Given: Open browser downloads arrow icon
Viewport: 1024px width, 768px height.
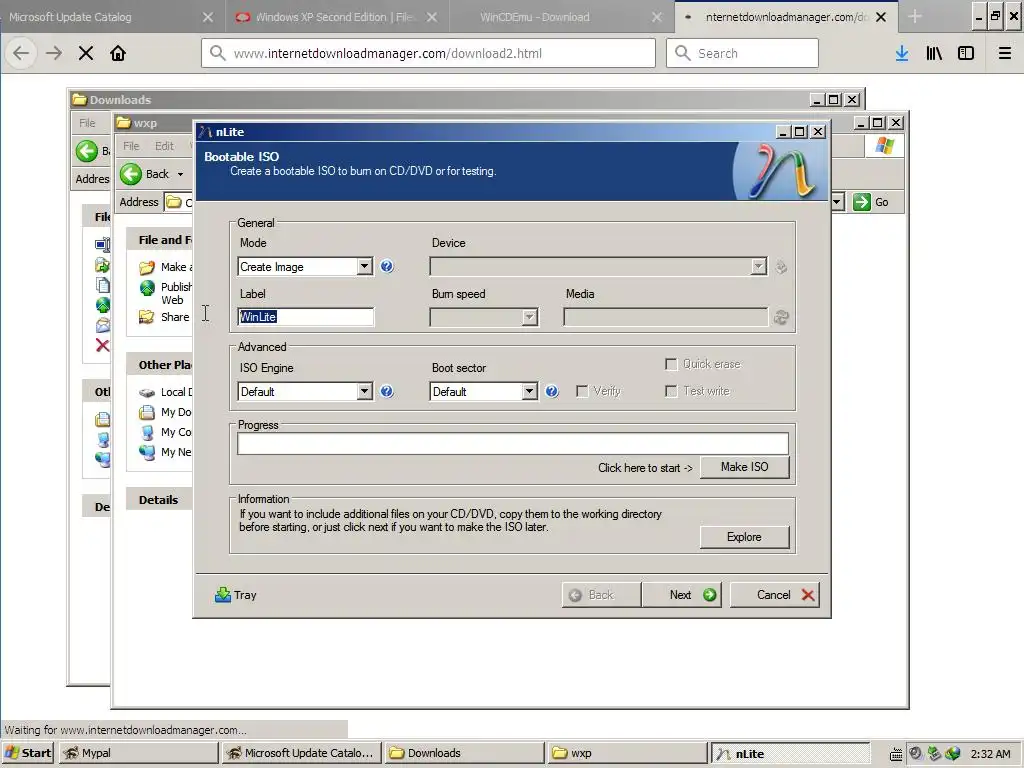Looking at the screenshot, I should 902,53.
